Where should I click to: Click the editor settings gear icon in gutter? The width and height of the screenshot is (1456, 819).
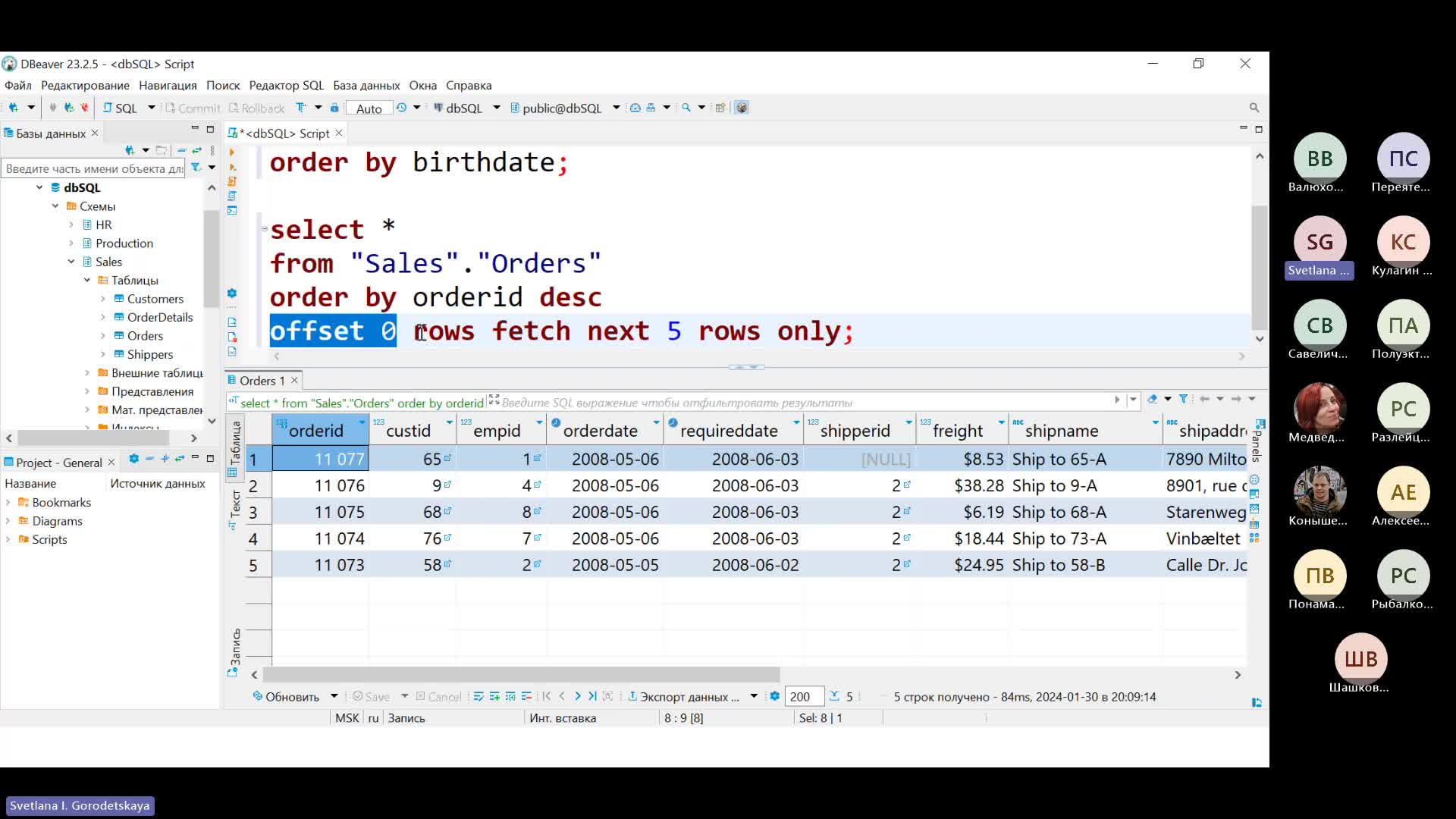pos(232,293)
